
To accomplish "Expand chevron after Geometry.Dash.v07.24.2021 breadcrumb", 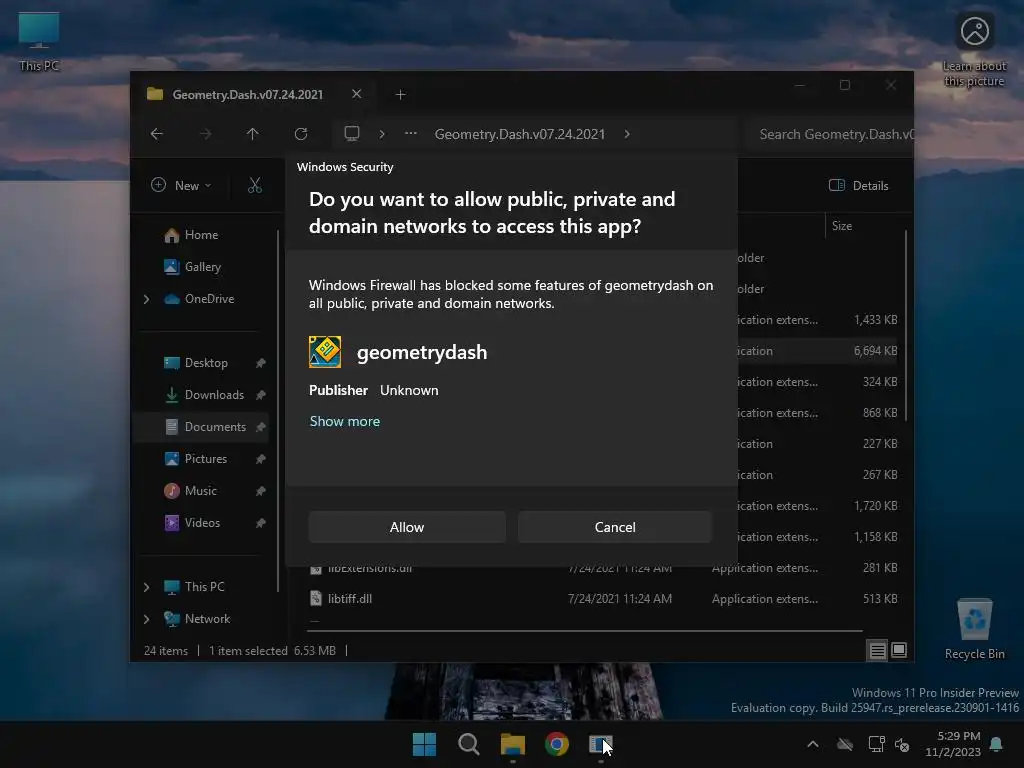I will pyautogui.click(x=627, y=134).
